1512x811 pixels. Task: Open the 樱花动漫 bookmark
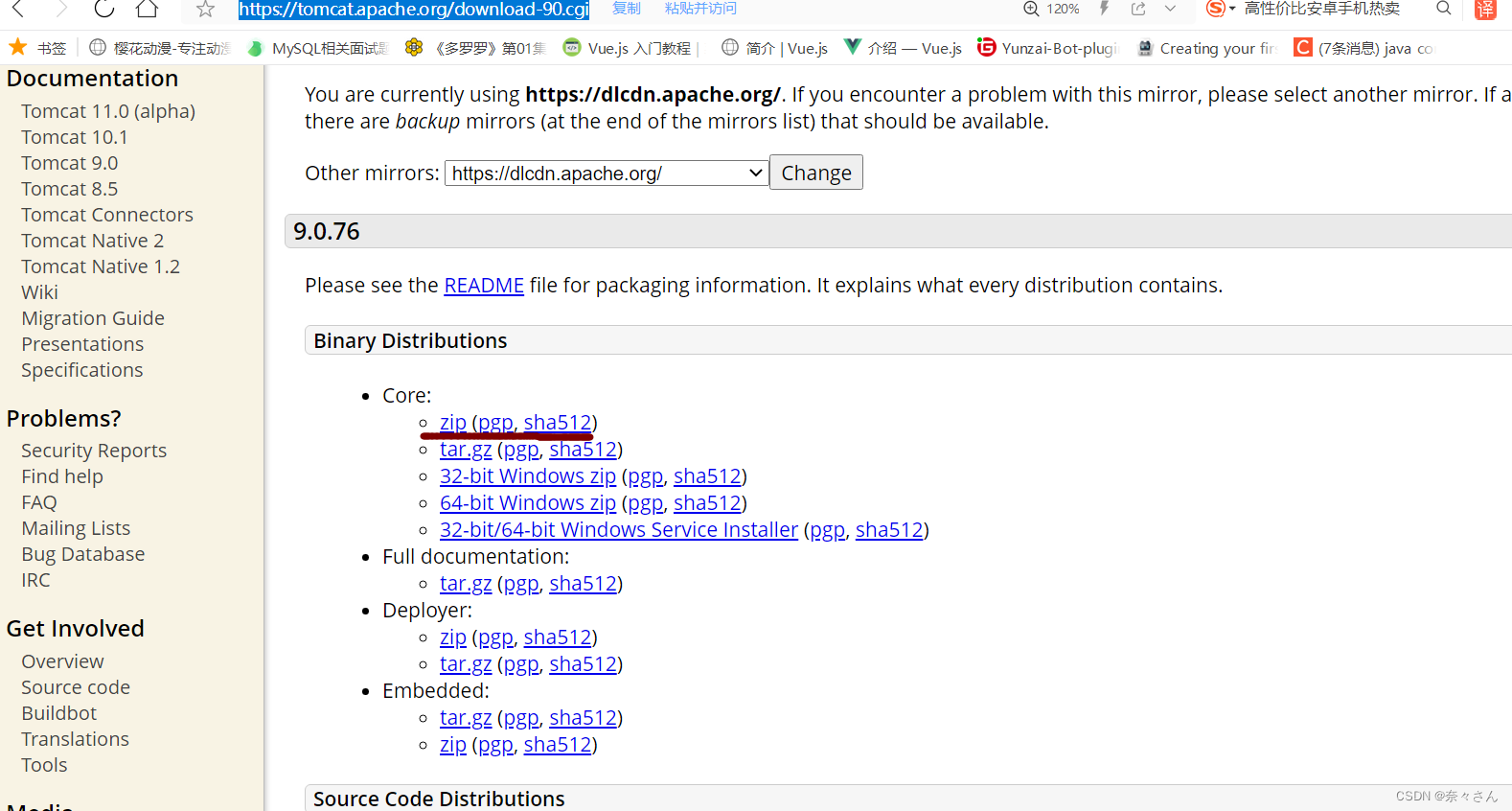[160, 48]
